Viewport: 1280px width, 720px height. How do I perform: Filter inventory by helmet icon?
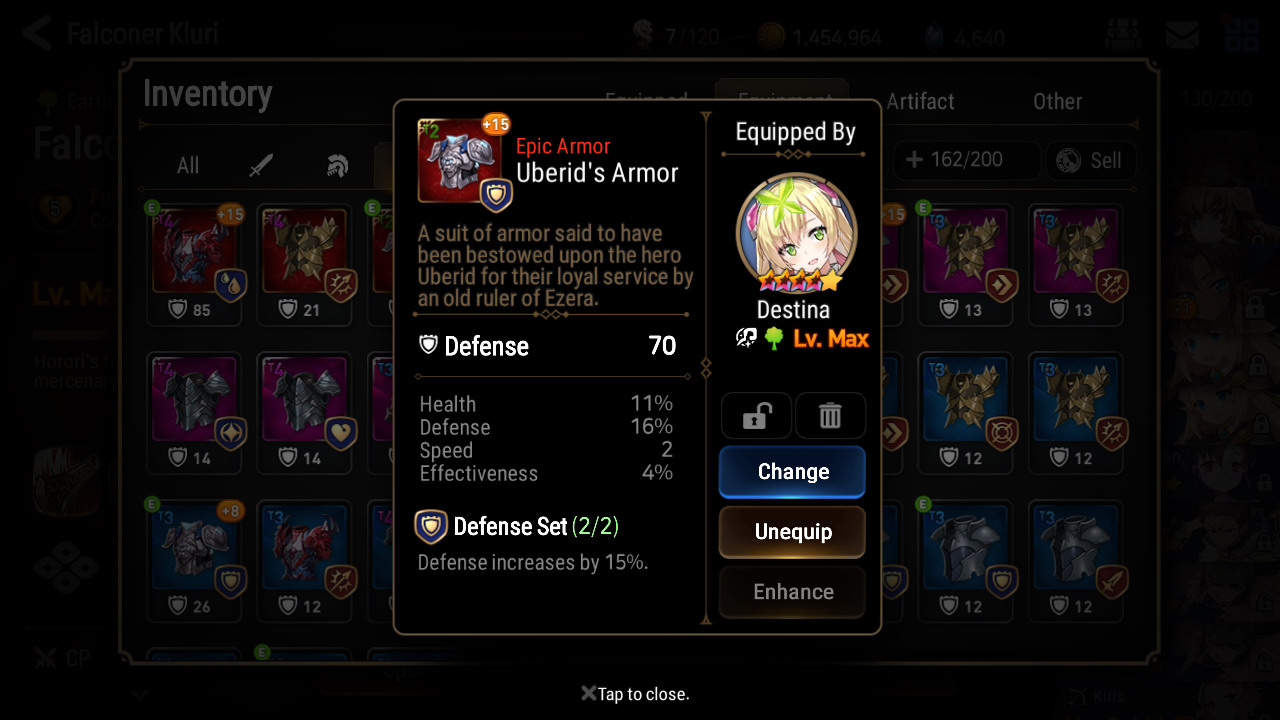pyautogui.click(x=337, y=165)
